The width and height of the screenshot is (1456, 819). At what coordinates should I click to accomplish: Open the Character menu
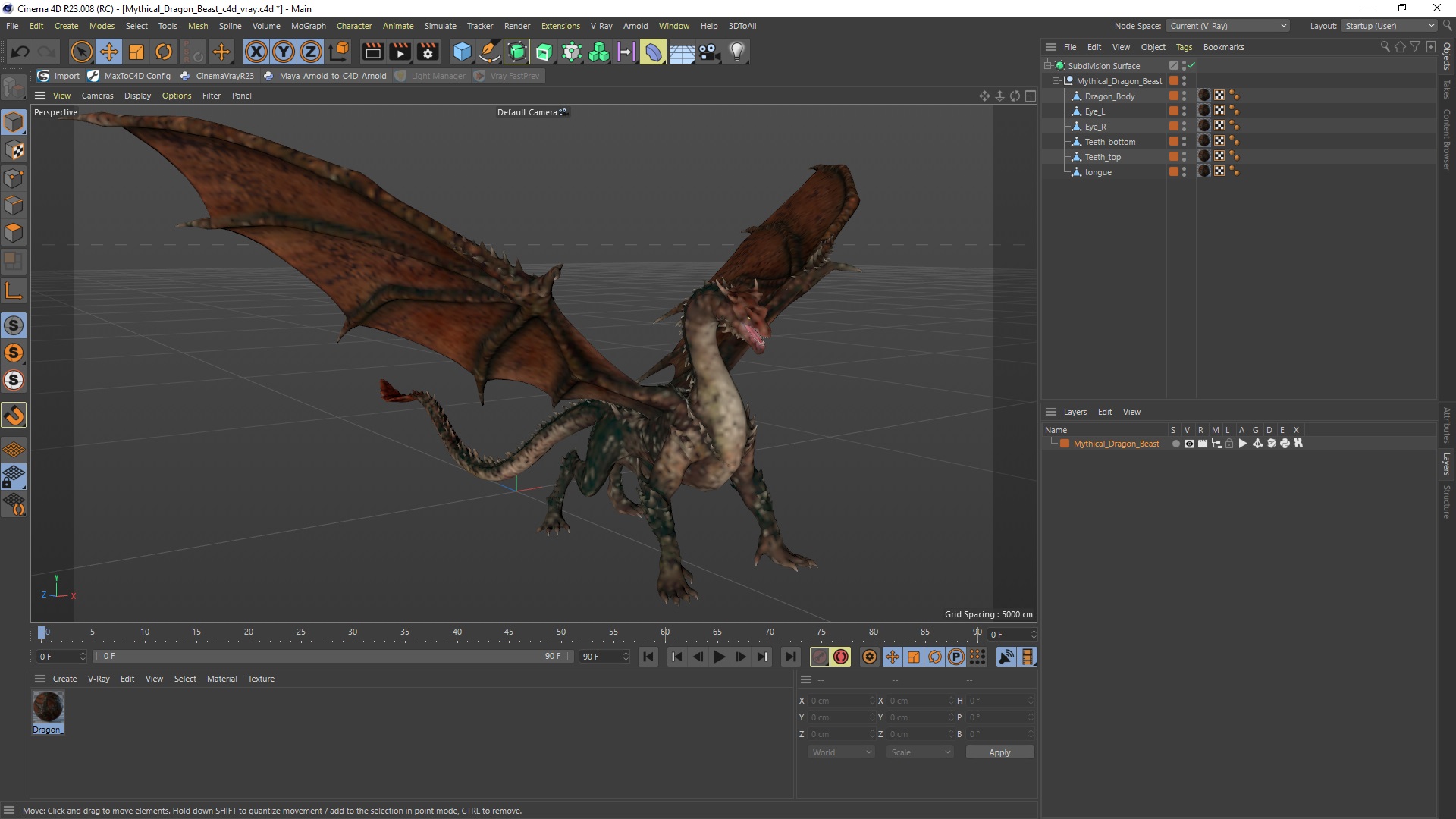click(x=354, y=26)
